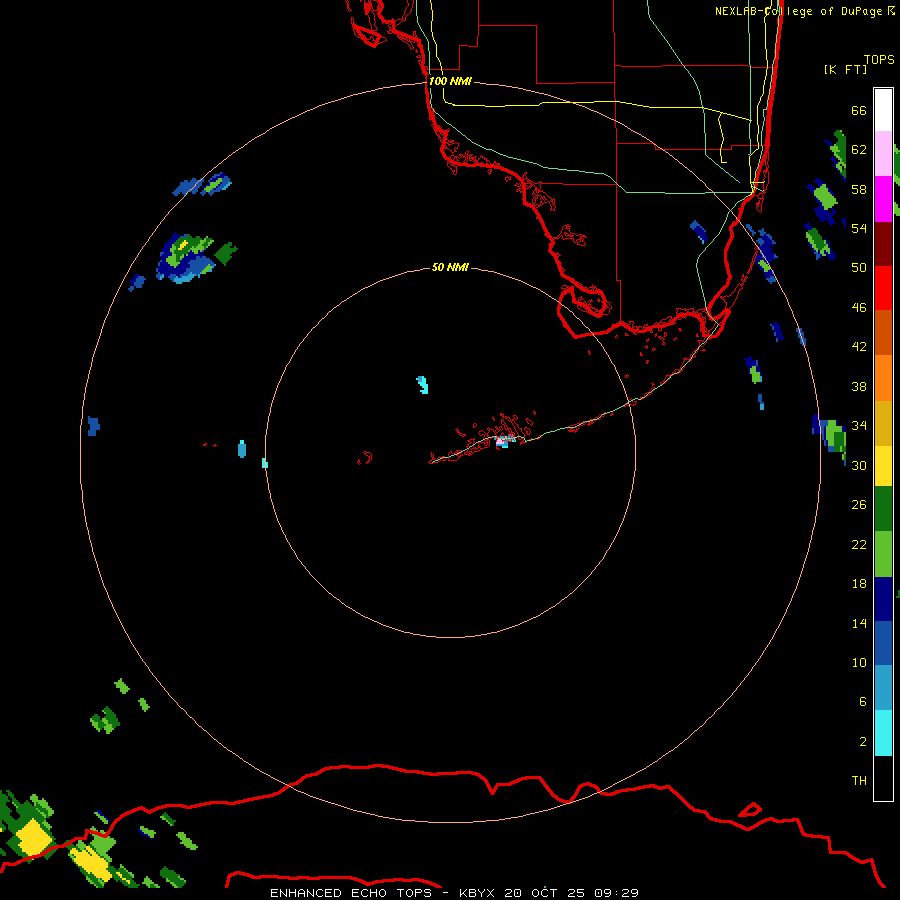
Task: Click the 18 legend value
Action: point(859,584)
